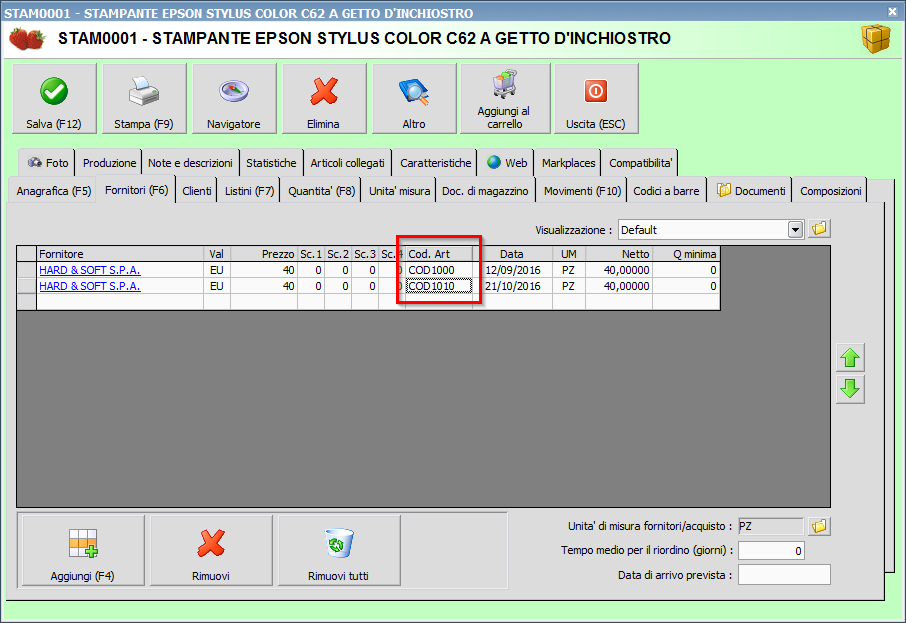Click the UM column header
906x623 pixels.
coord(569,254)
